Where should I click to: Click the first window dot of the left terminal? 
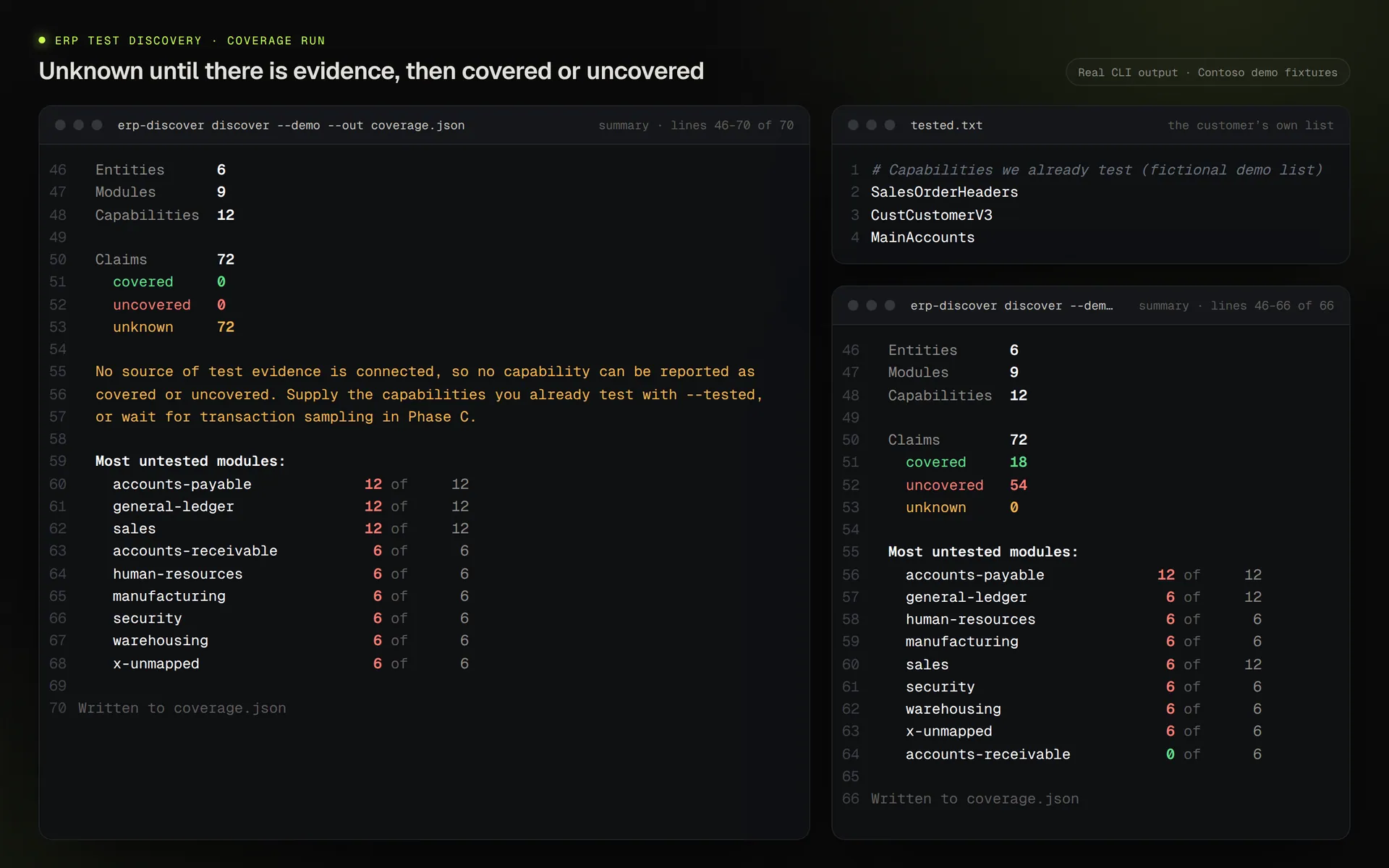(x=60, y=125)
